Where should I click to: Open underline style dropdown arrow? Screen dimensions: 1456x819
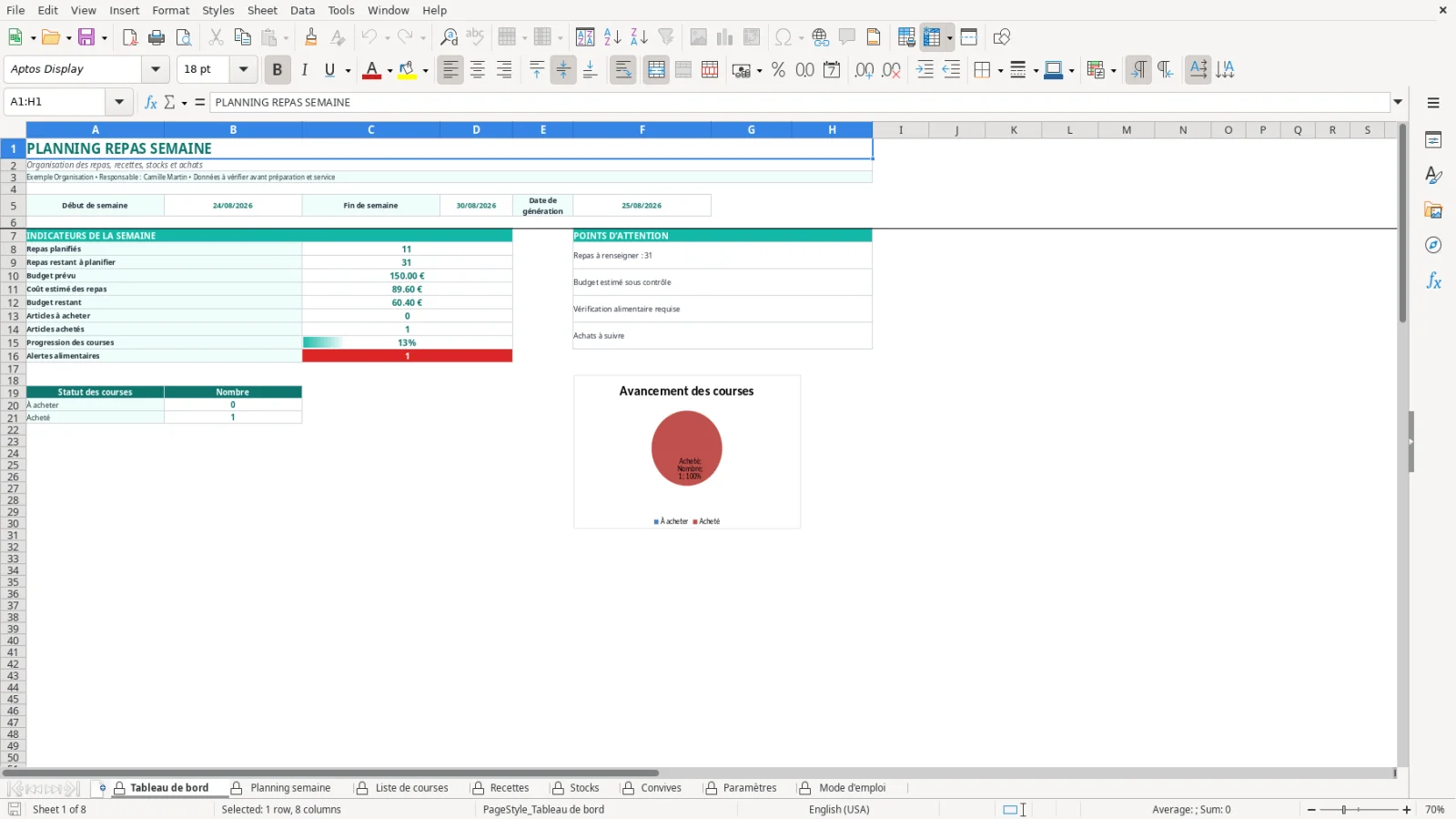pyautogui.click(x=348, y=70)
